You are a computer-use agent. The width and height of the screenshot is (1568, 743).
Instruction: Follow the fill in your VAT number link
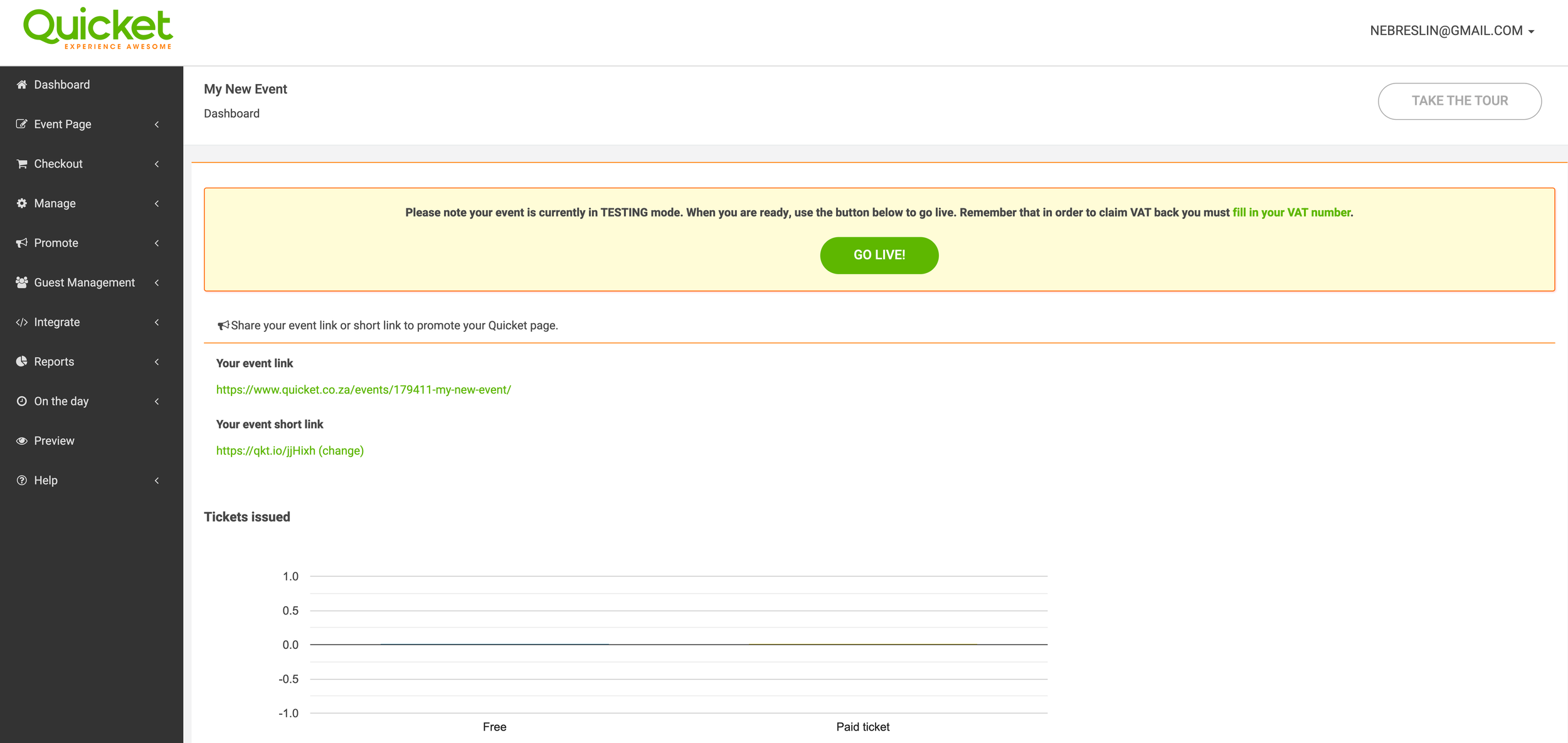tap(1291, 213)
